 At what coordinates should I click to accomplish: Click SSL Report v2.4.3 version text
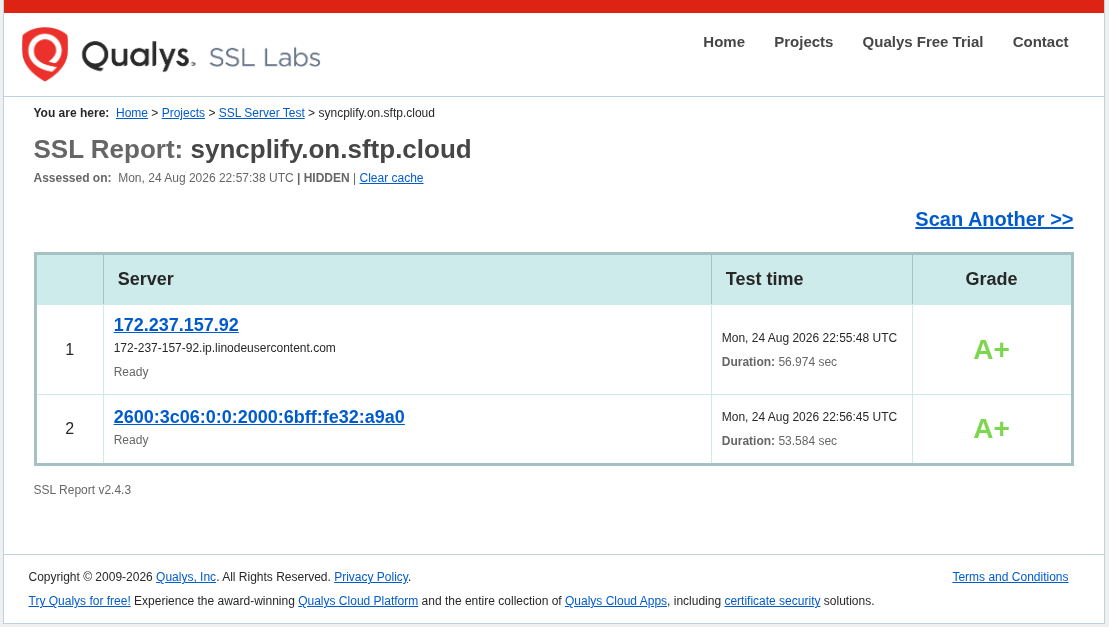[x=82, y=490]
